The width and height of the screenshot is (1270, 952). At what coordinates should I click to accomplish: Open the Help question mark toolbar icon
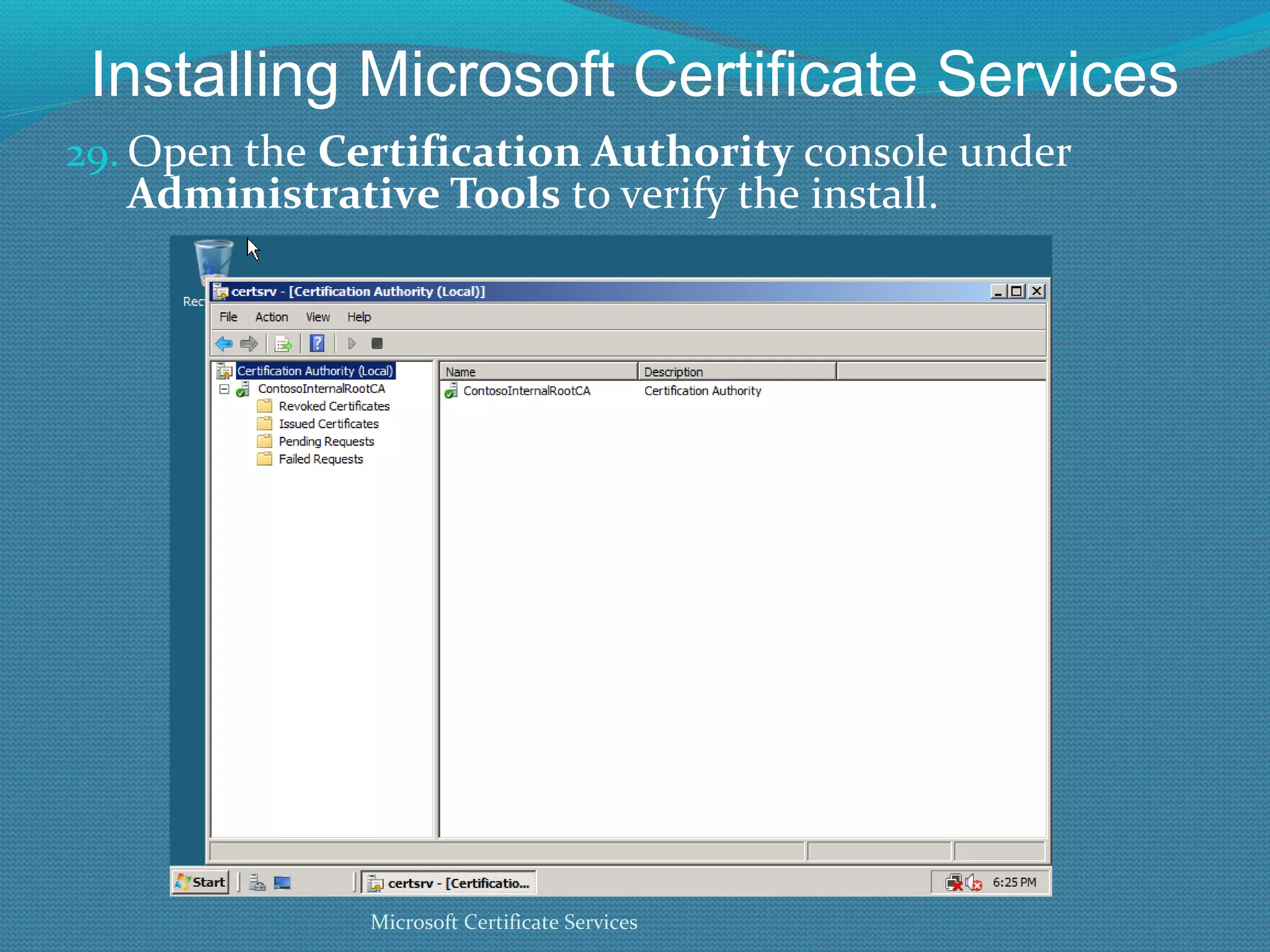[x=317, y=343]
